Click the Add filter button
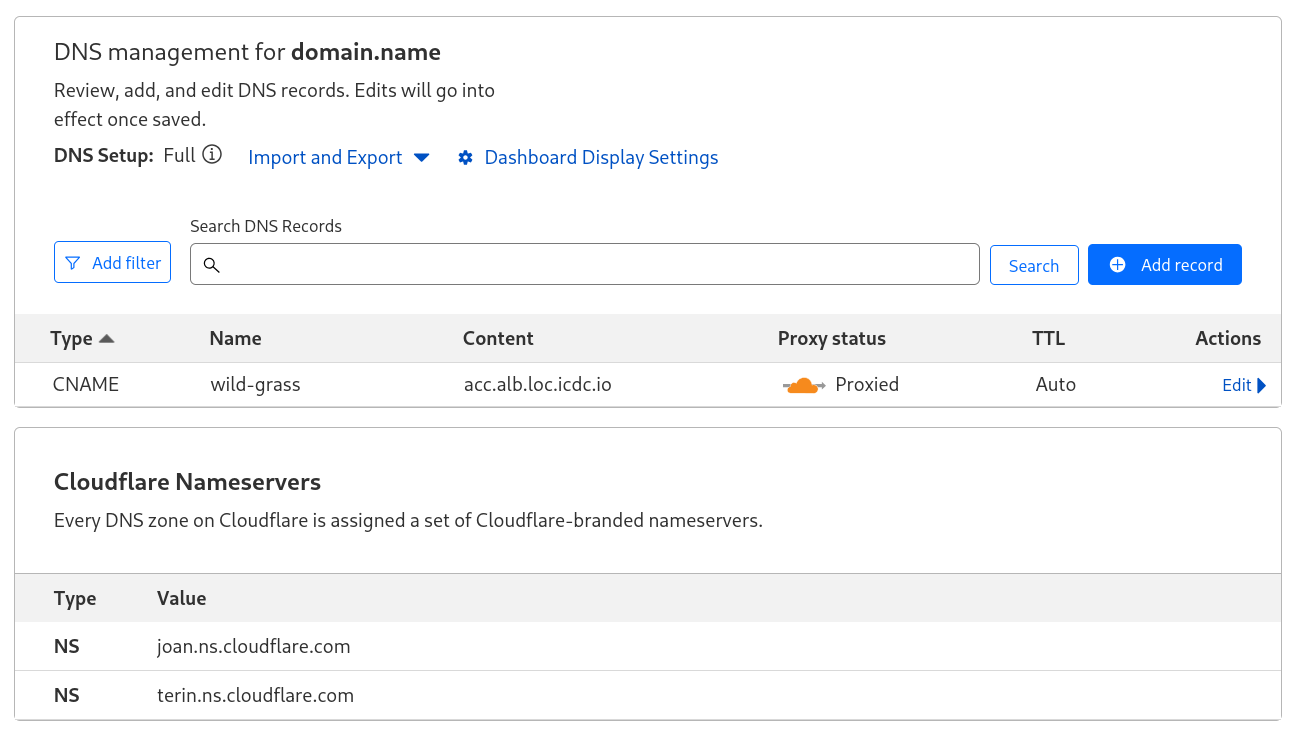1291x732 pixels. point(112,263)
